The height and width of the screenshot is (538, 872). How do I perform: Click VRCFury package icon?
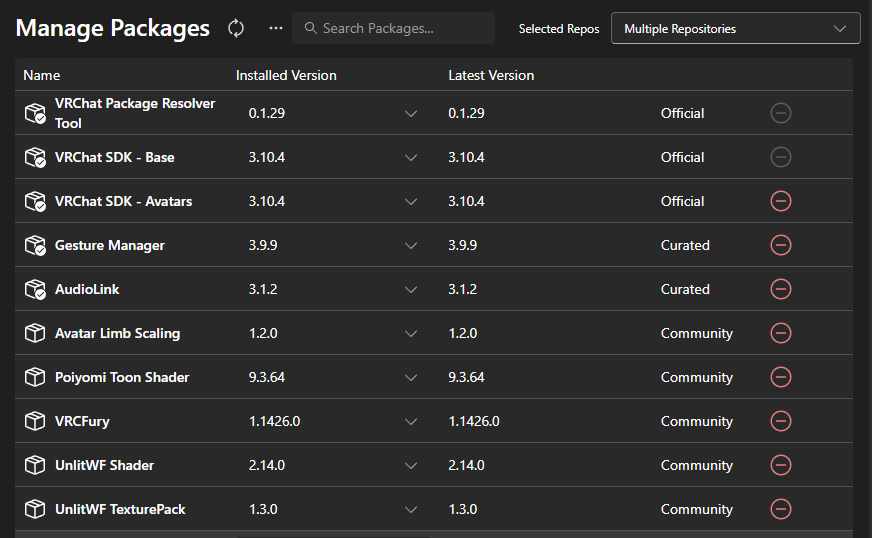(35, 421)
